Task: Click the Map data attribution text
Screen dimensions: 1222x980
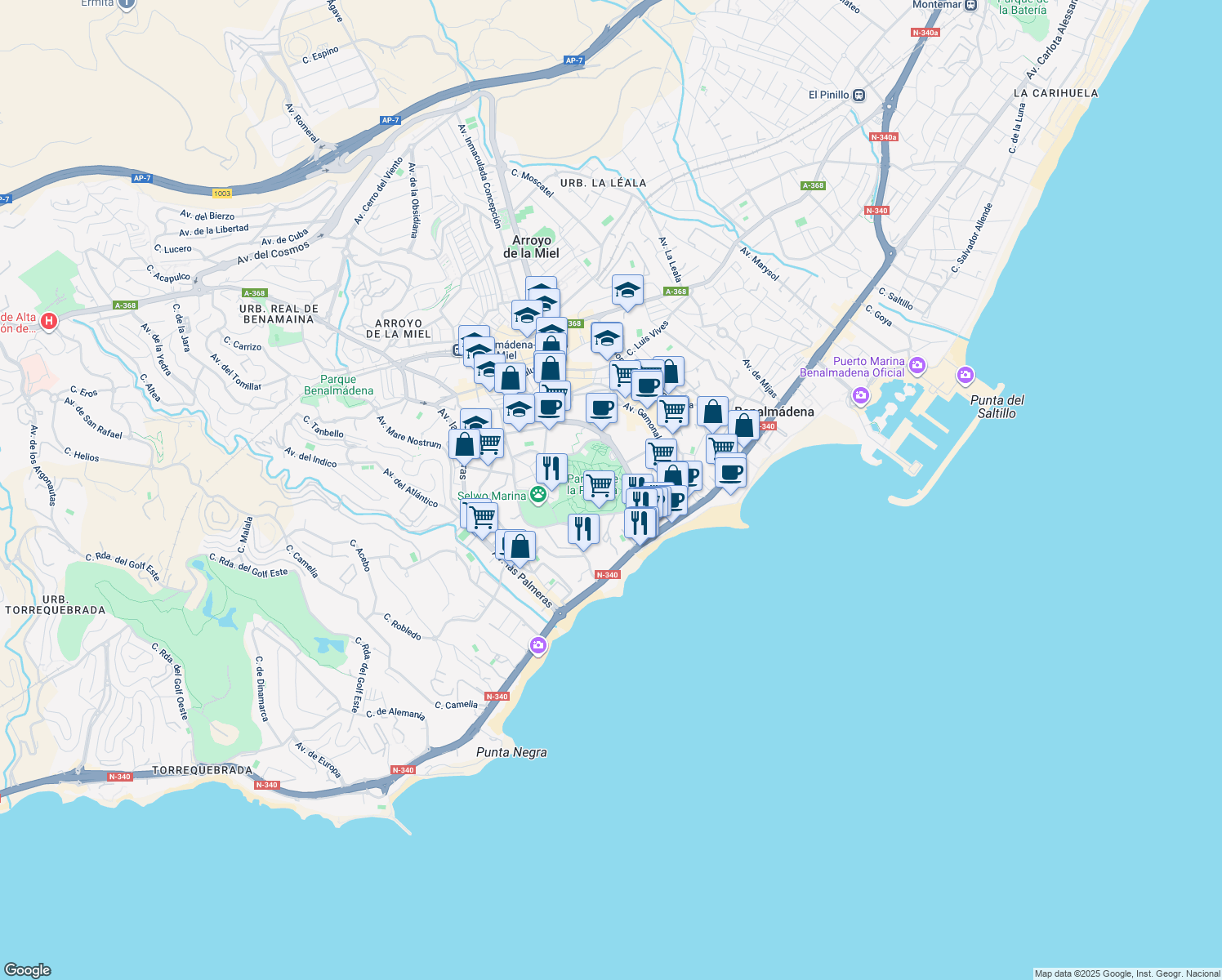Action: [x=1126, y=973]
